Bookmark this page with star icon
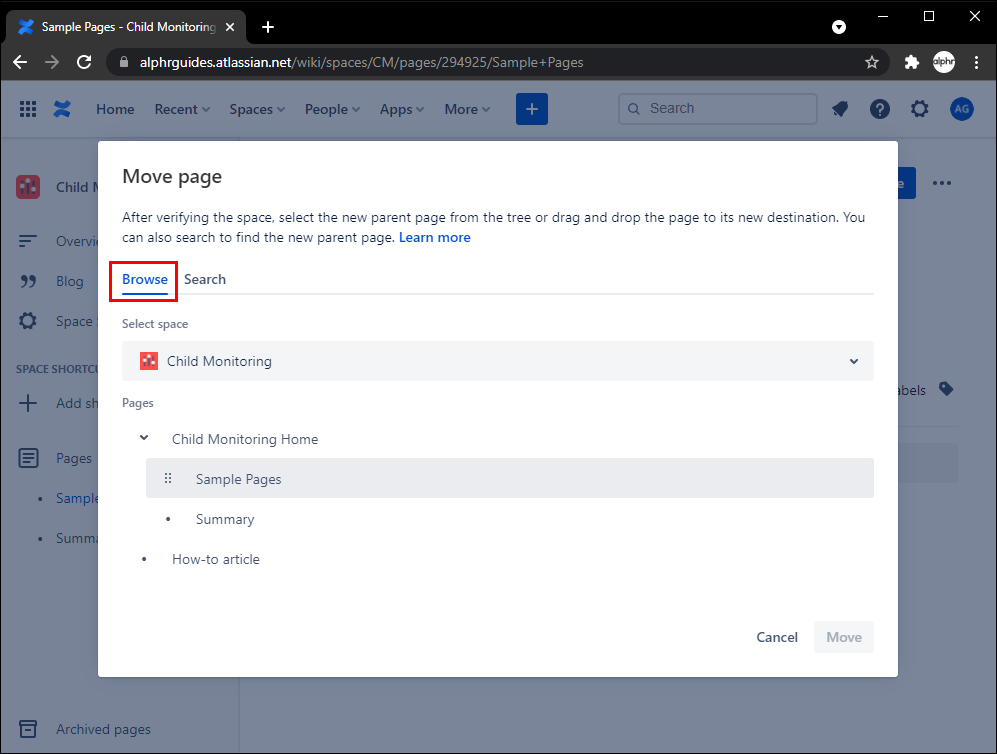This screenshot has height=754, width=997. 872,62
